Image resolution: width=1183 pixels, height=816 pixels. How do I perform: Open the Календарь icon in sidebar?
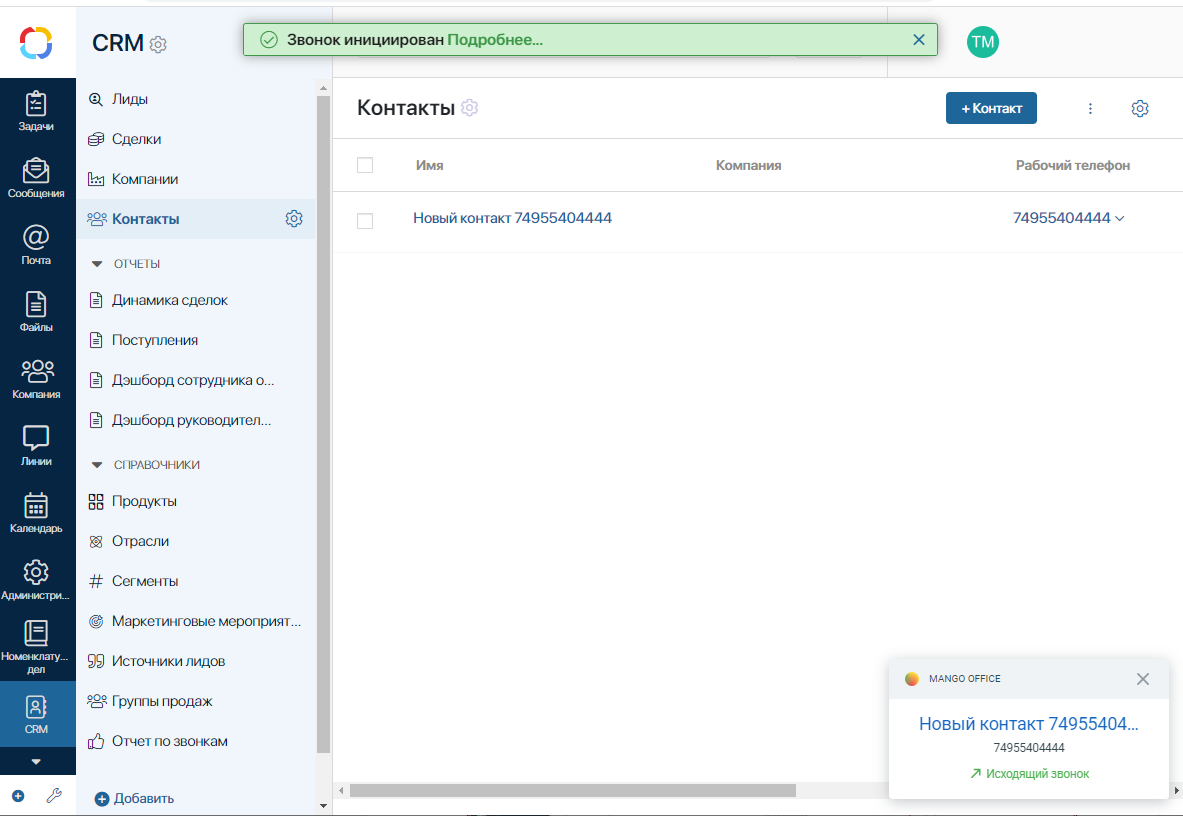tap(36, 513)
